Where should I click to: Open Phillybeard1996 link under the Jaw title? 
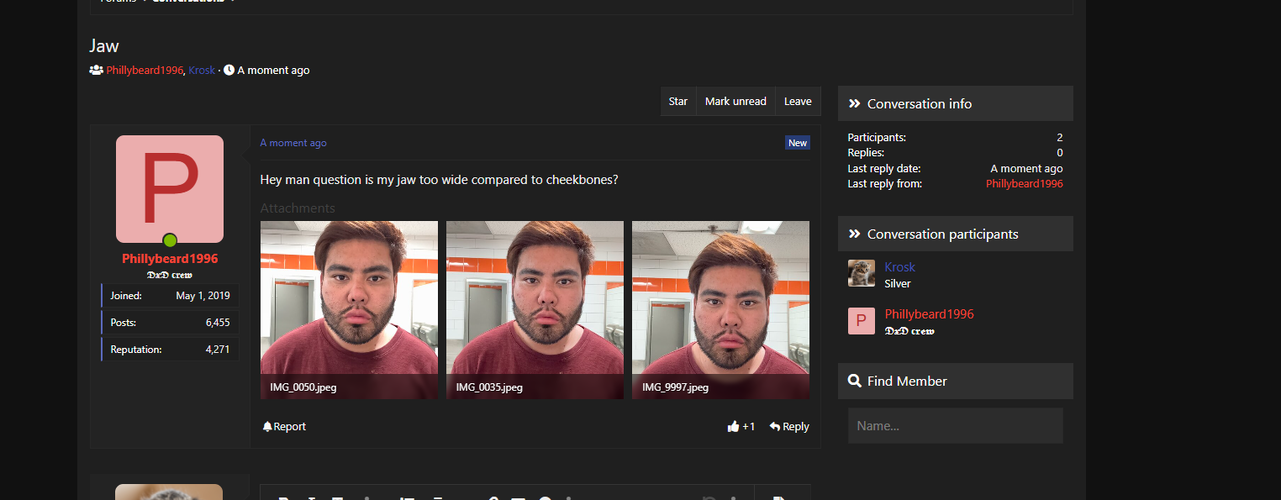click(145, 70)
